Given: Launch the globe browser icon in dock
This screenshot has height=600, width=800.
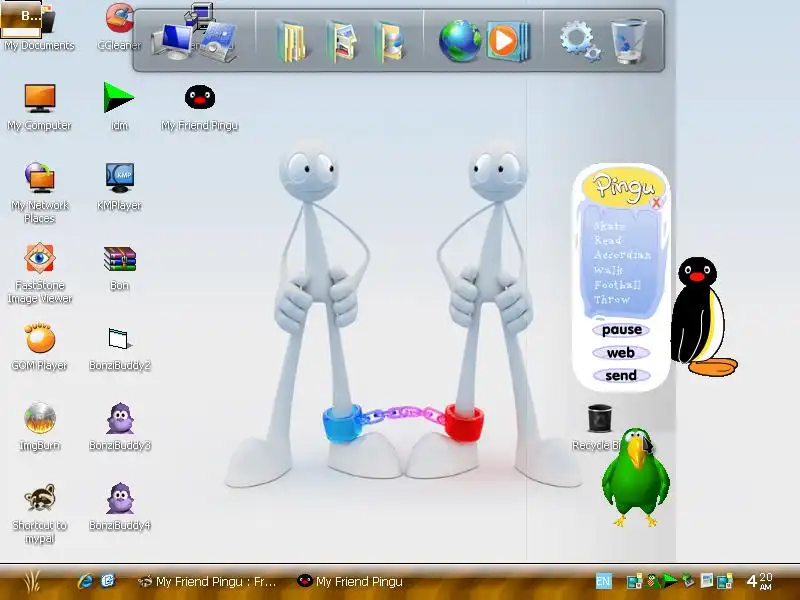Looking at the screenshot, I should [x=459, y=41].
